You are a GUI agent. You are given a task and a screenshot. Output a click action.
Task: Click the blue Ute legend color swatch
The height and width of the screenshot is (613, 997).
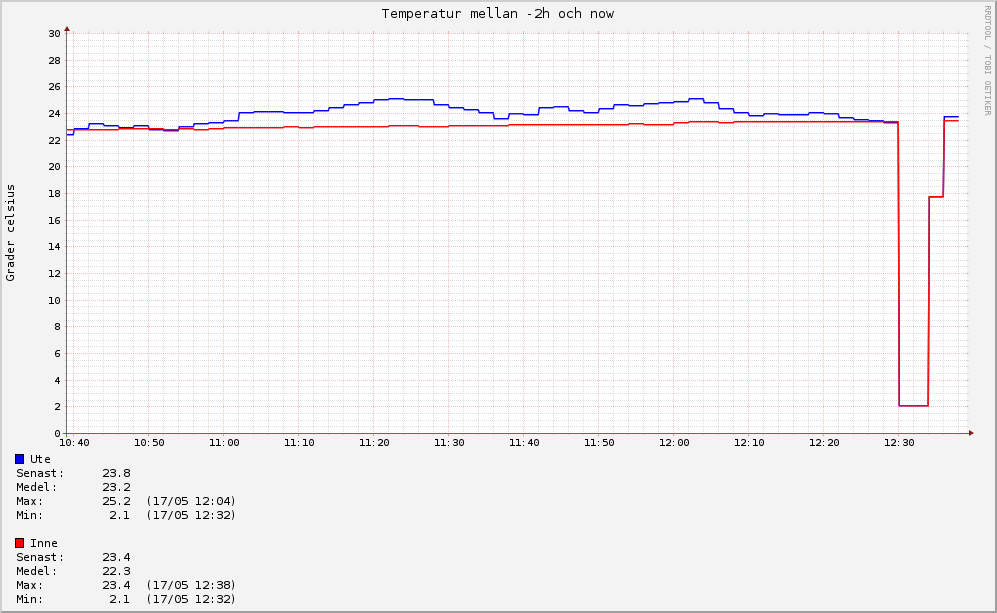(20, 459)
